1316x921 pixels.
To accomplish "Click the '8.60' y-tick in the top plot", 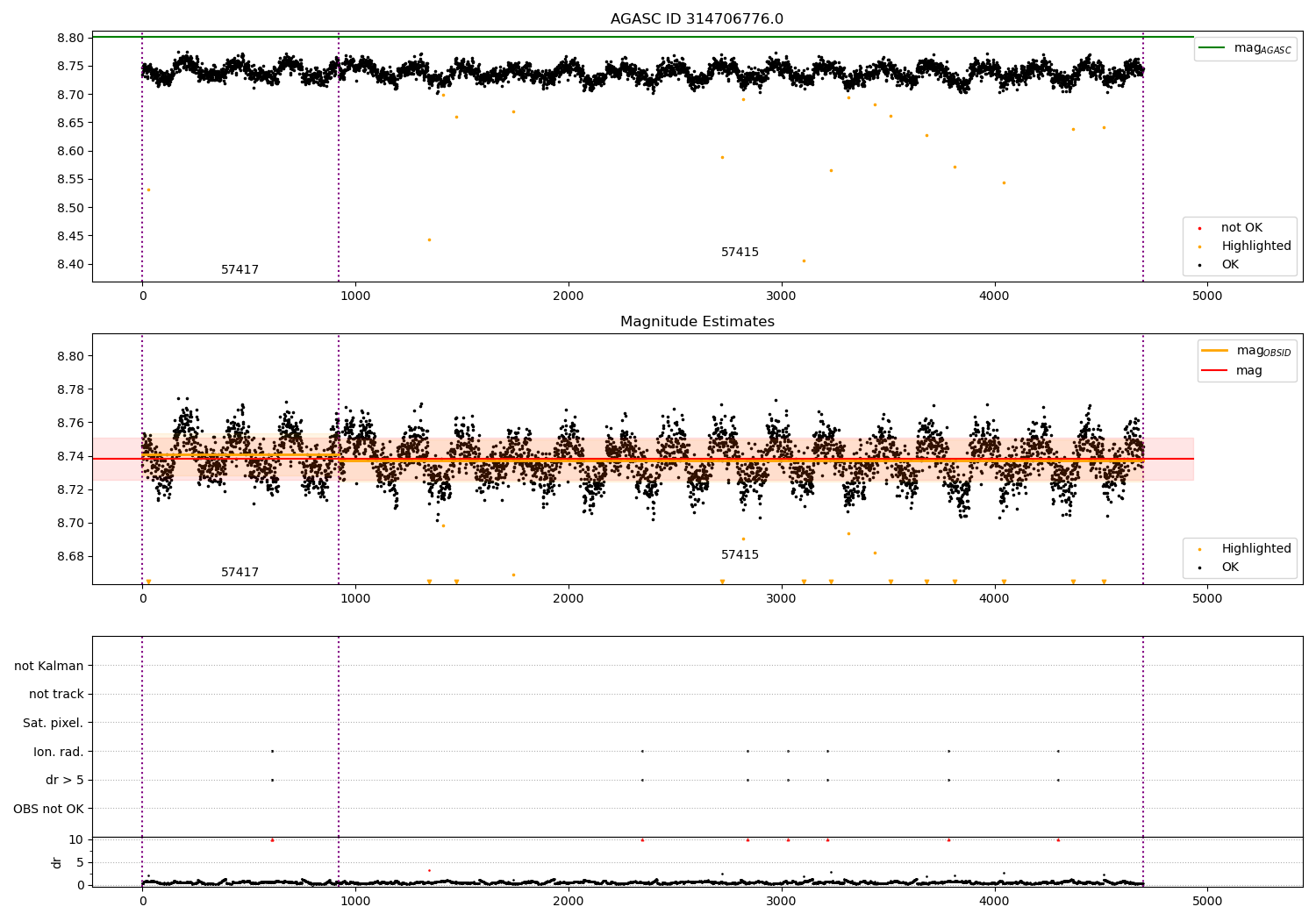I will tap(71, 152).
